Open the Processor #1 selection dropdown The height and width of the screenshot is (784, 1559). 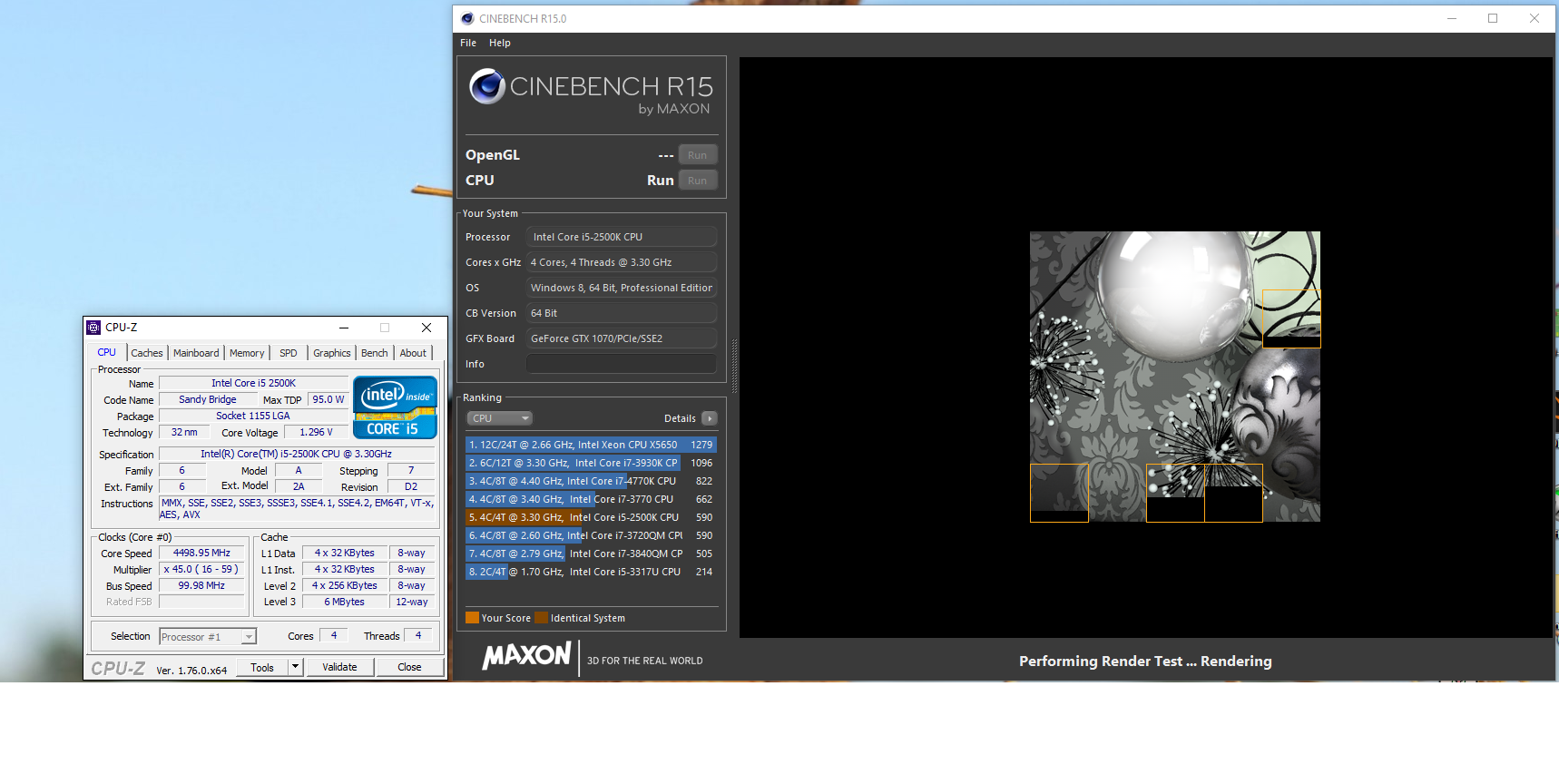click(x=208, y=637)
